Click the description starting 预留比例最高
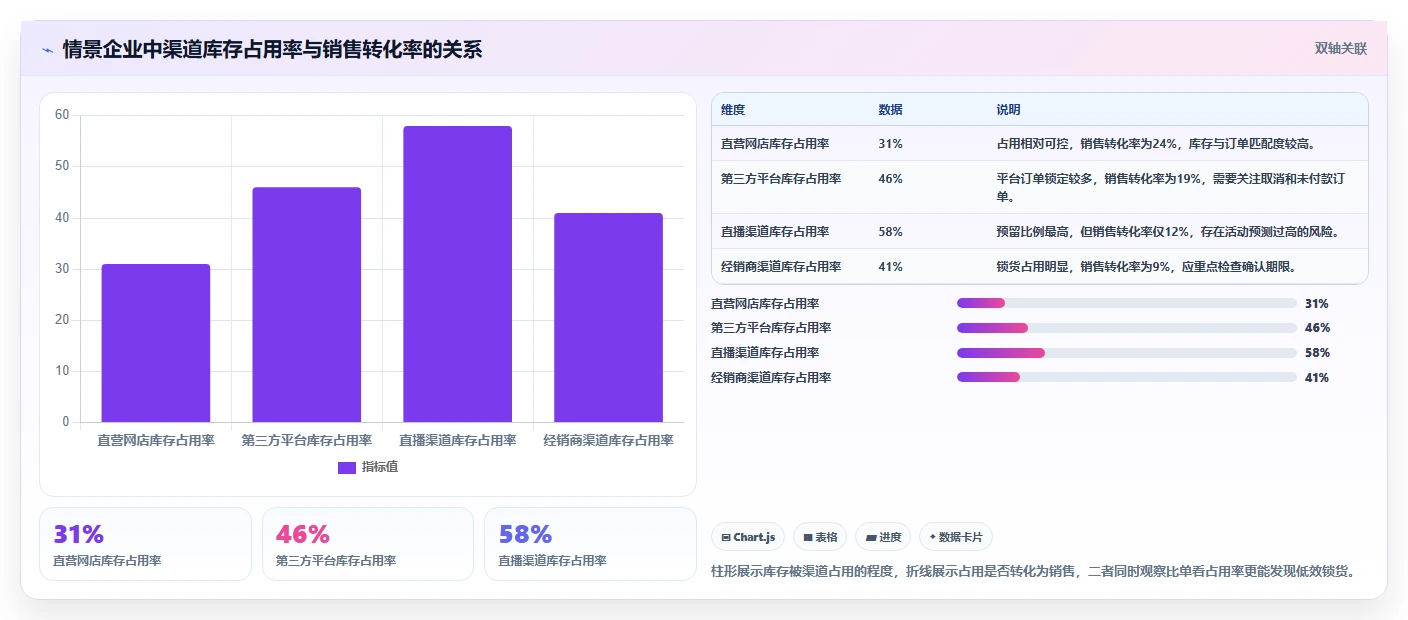Viewport: 1408px width, 620px height. (1167, 232)
